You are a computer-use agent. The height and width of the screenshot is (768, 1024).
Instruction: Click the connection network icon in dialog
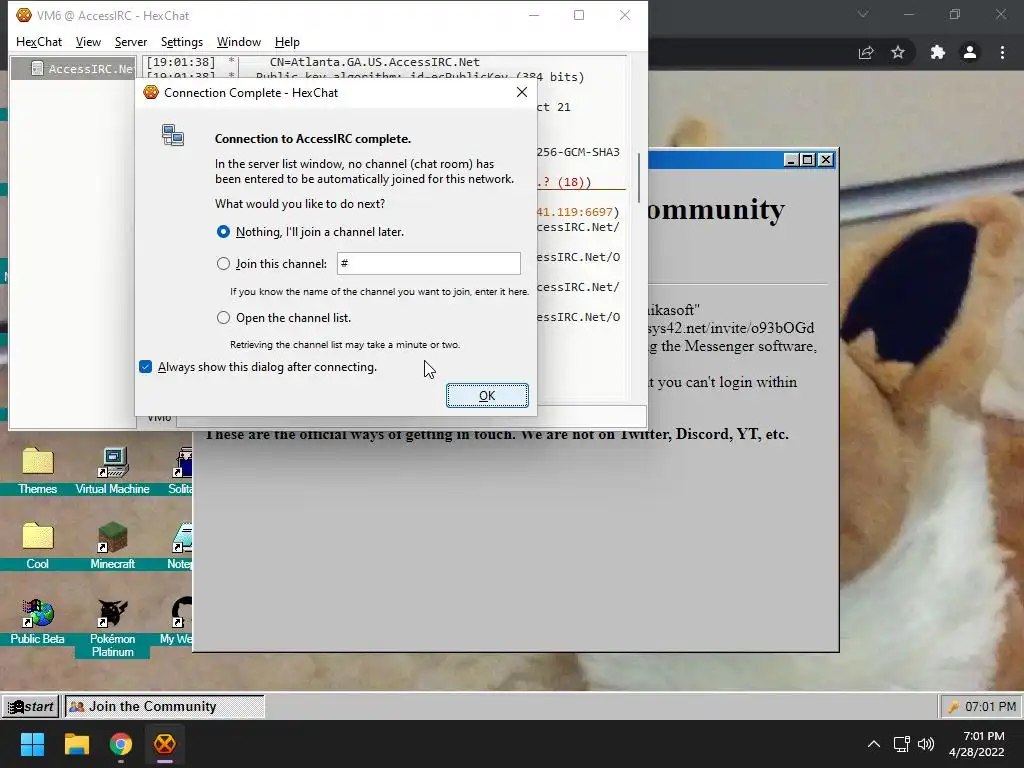pyautogui.click(x=173, y=135)
